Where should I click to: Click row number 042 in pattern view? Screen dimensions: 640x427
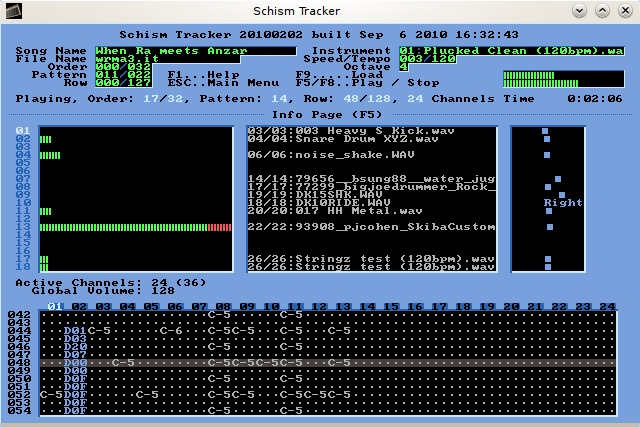pyautogui.click(x=19, y=315)
